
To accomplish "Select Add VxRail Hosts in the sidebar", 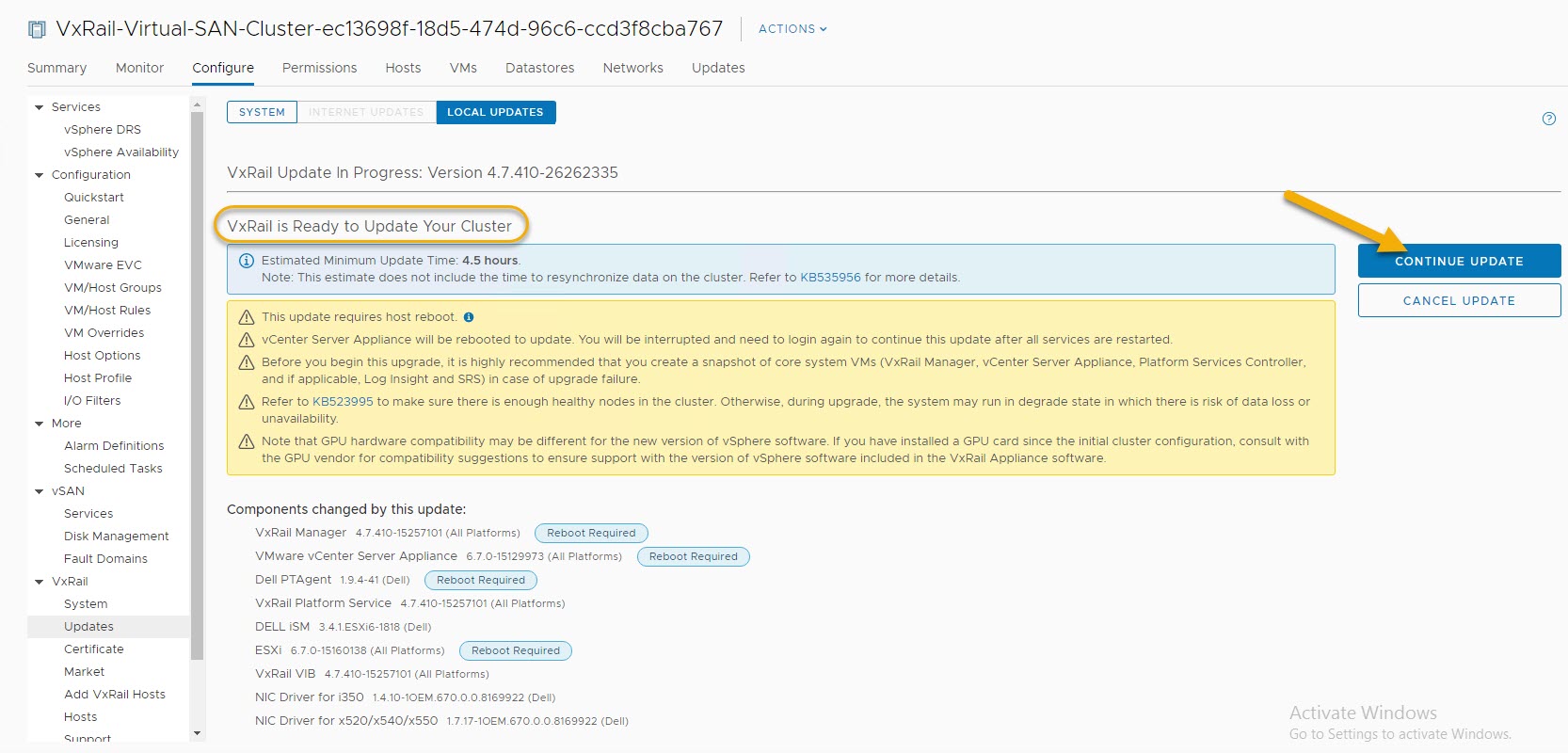I will click(115, 695).
